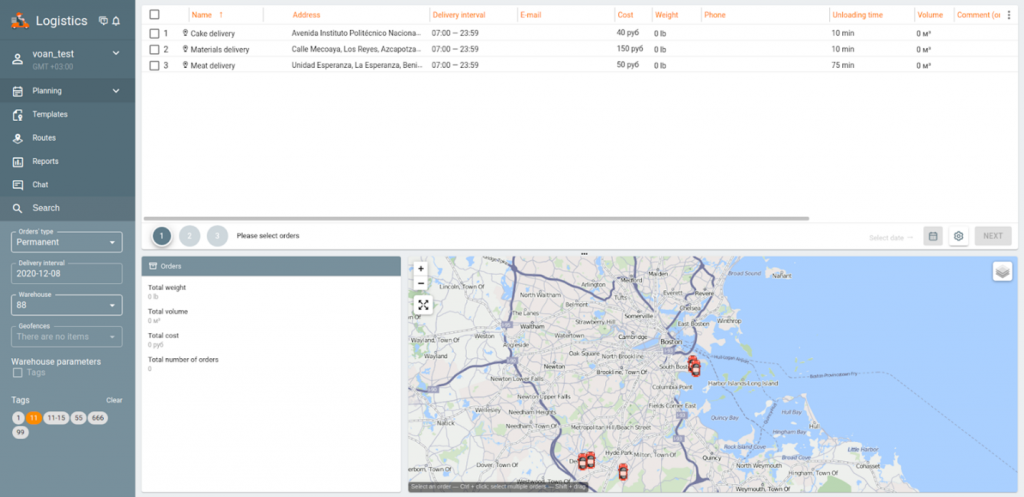Toggle fullscreen map view
1024x497 pixels.
point(423,305)
